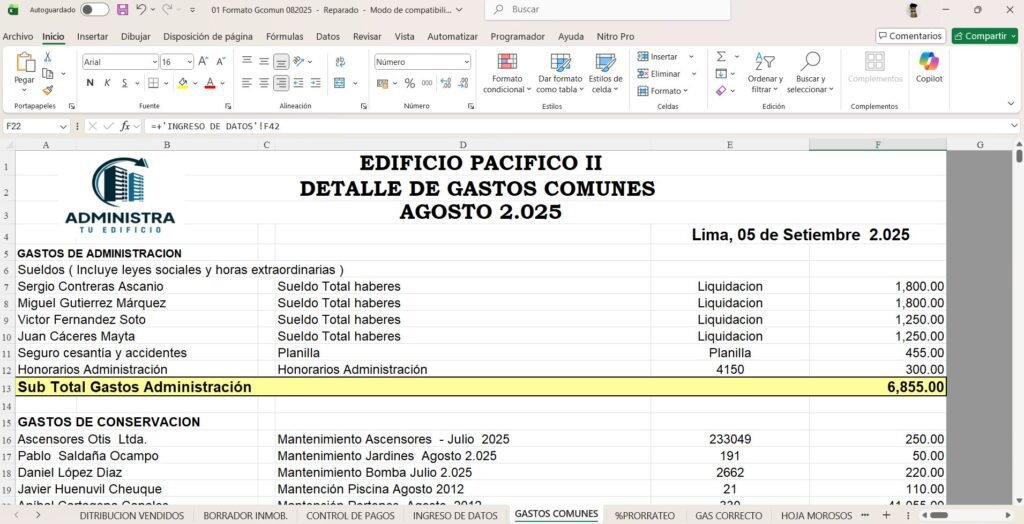Click the yellow fill color swatch
The height and width of the screenshot is (524, 1024).
point(182,83)
